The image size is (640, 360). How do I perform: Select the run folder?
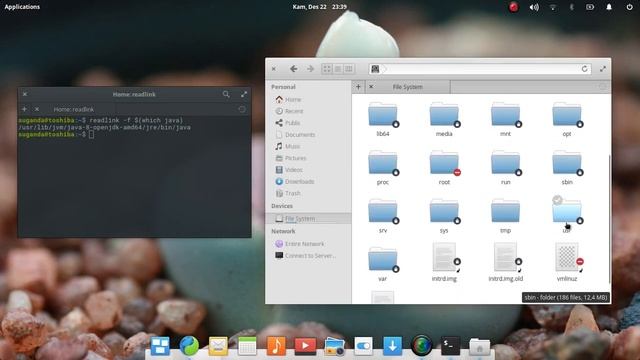tap(505, 167)
